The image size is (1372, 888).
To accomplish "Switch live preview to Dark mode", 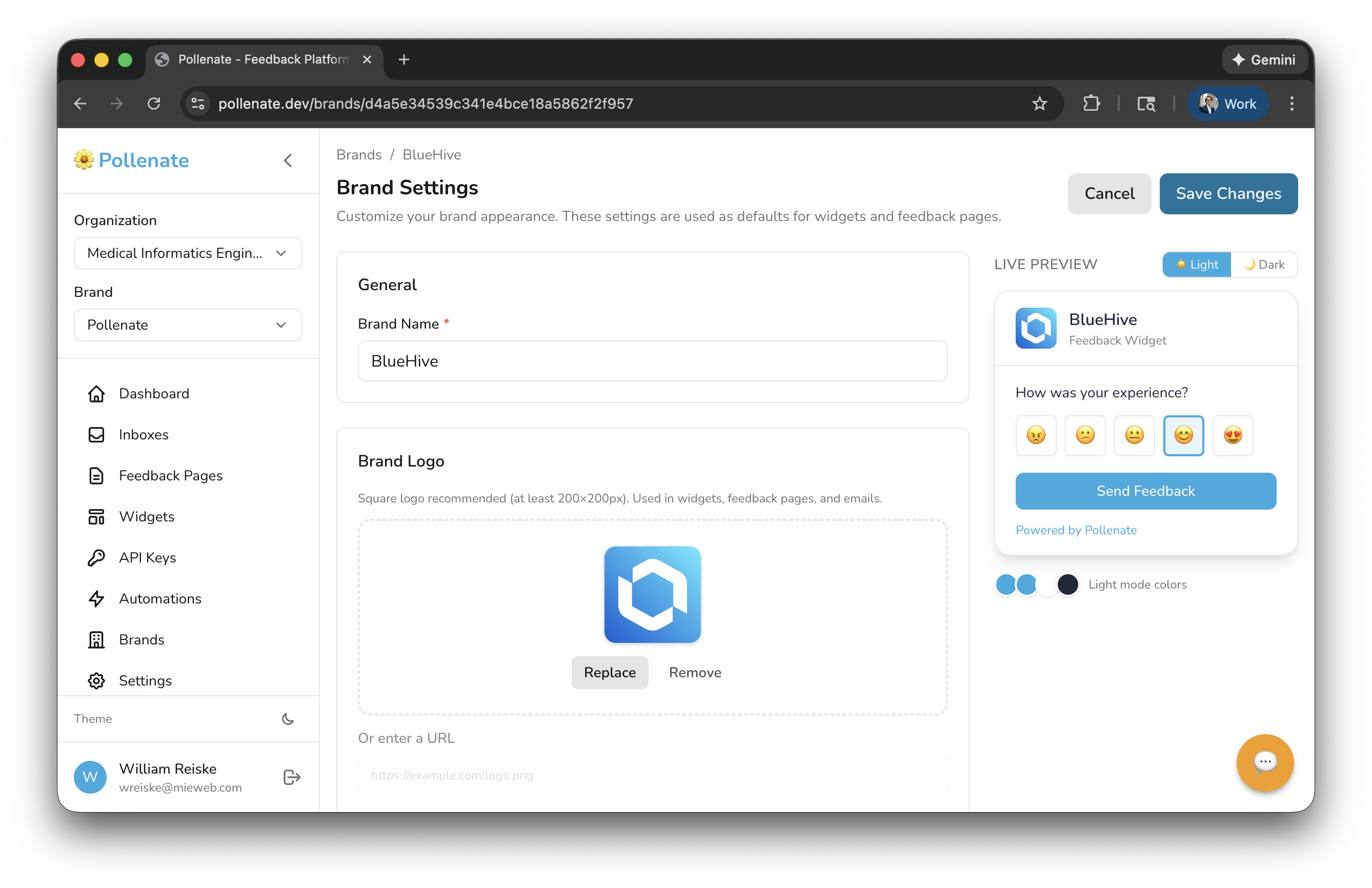I will tap(1264, 265).
